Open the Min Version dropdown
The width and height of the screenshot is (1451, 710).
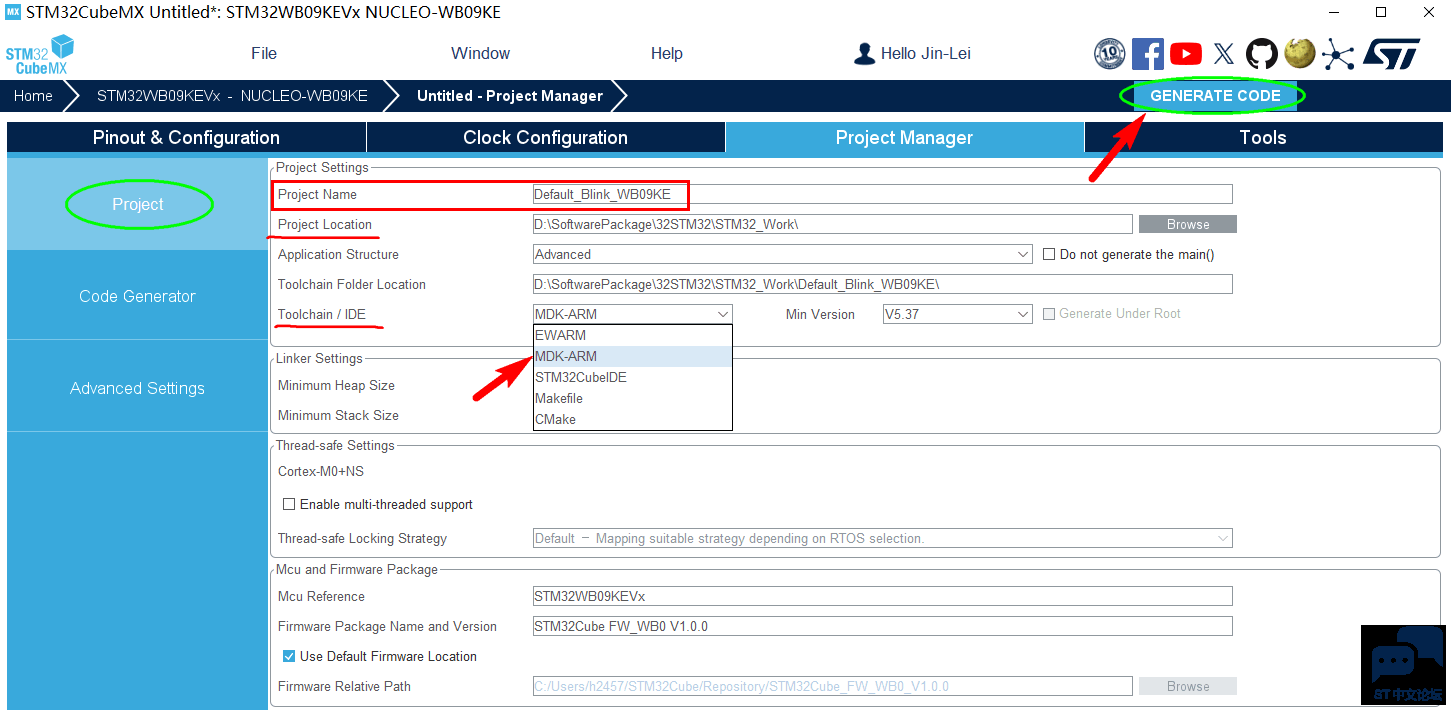(x=957, y=314)
